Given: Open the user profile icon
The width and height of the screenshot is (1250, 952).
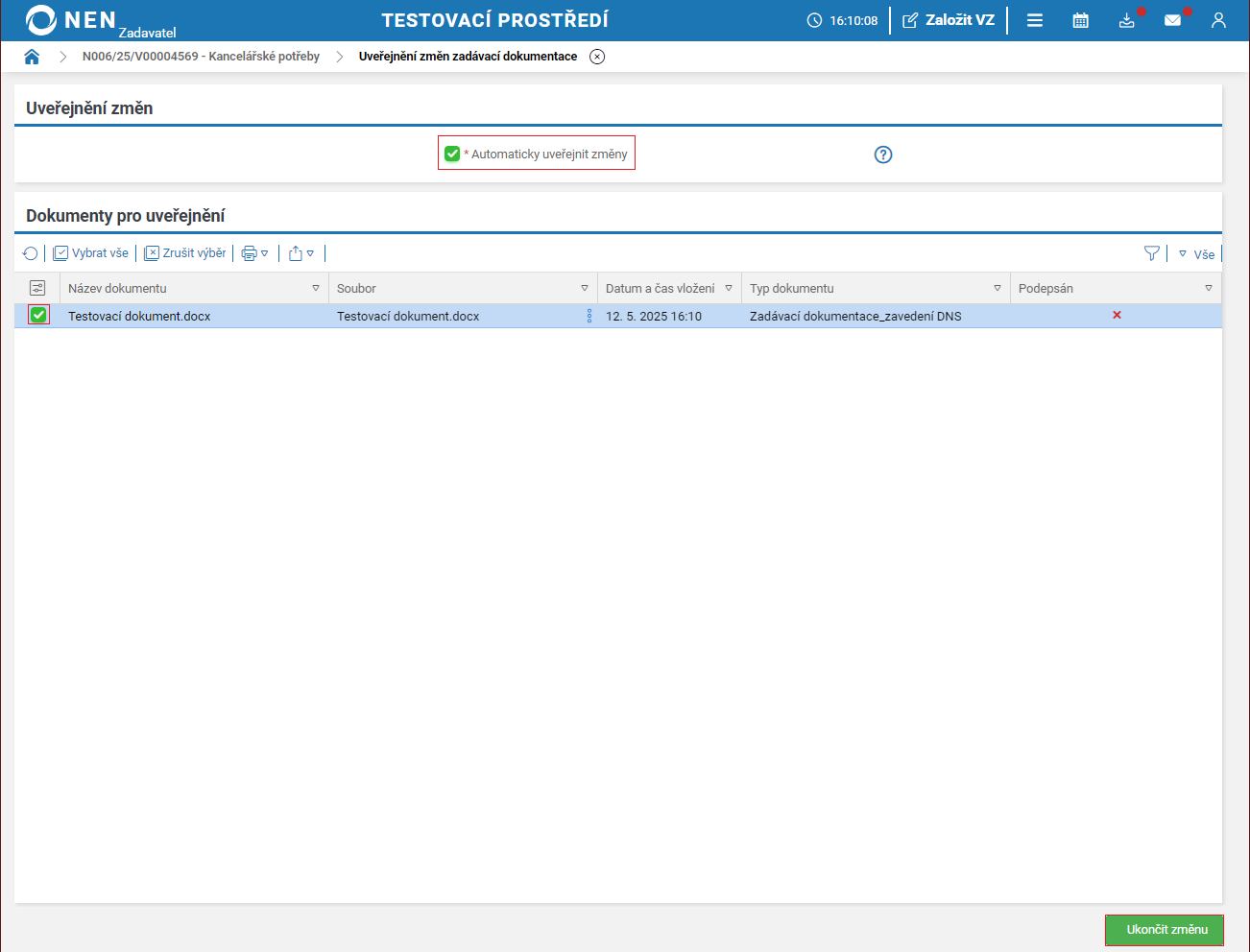Looking at the screenshot, I should (1218, 20).
